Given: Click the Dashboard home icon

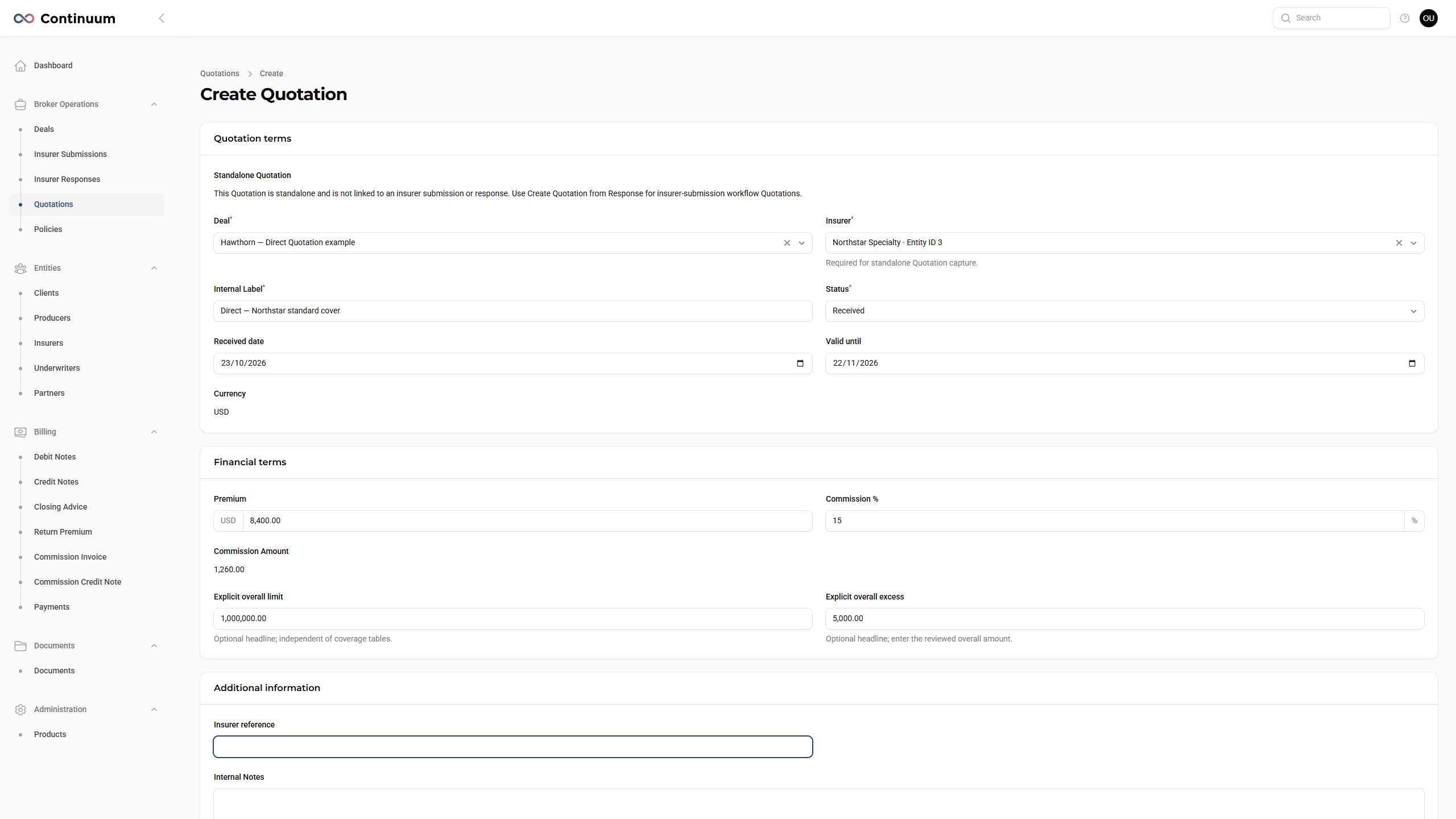Looking at the screenshot, I should click(20, 65).
